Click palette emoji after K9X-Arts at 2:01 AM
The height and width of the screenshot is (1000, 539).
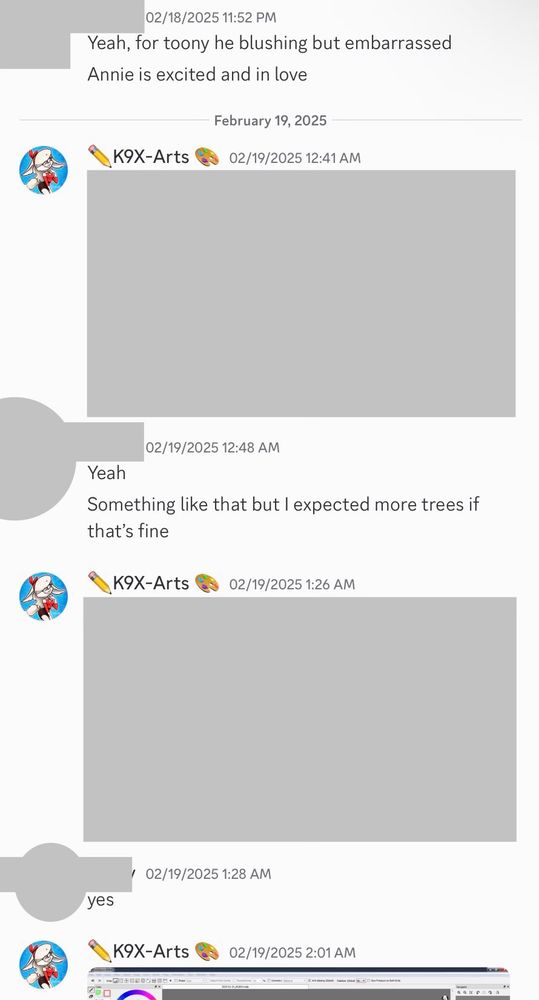pyautogui.click(x=207, y=951)
